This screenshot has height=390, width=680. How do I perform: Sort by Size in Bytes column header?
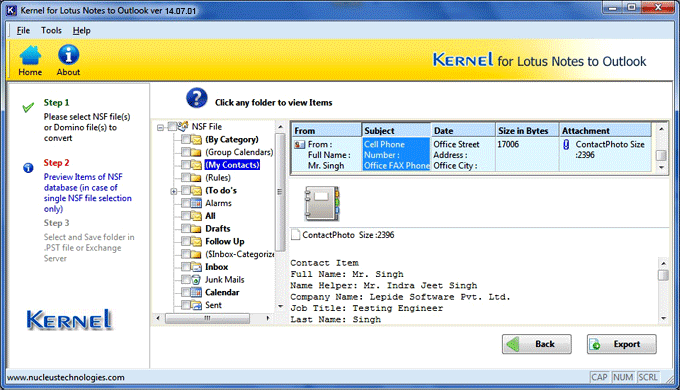pos(527,130)
